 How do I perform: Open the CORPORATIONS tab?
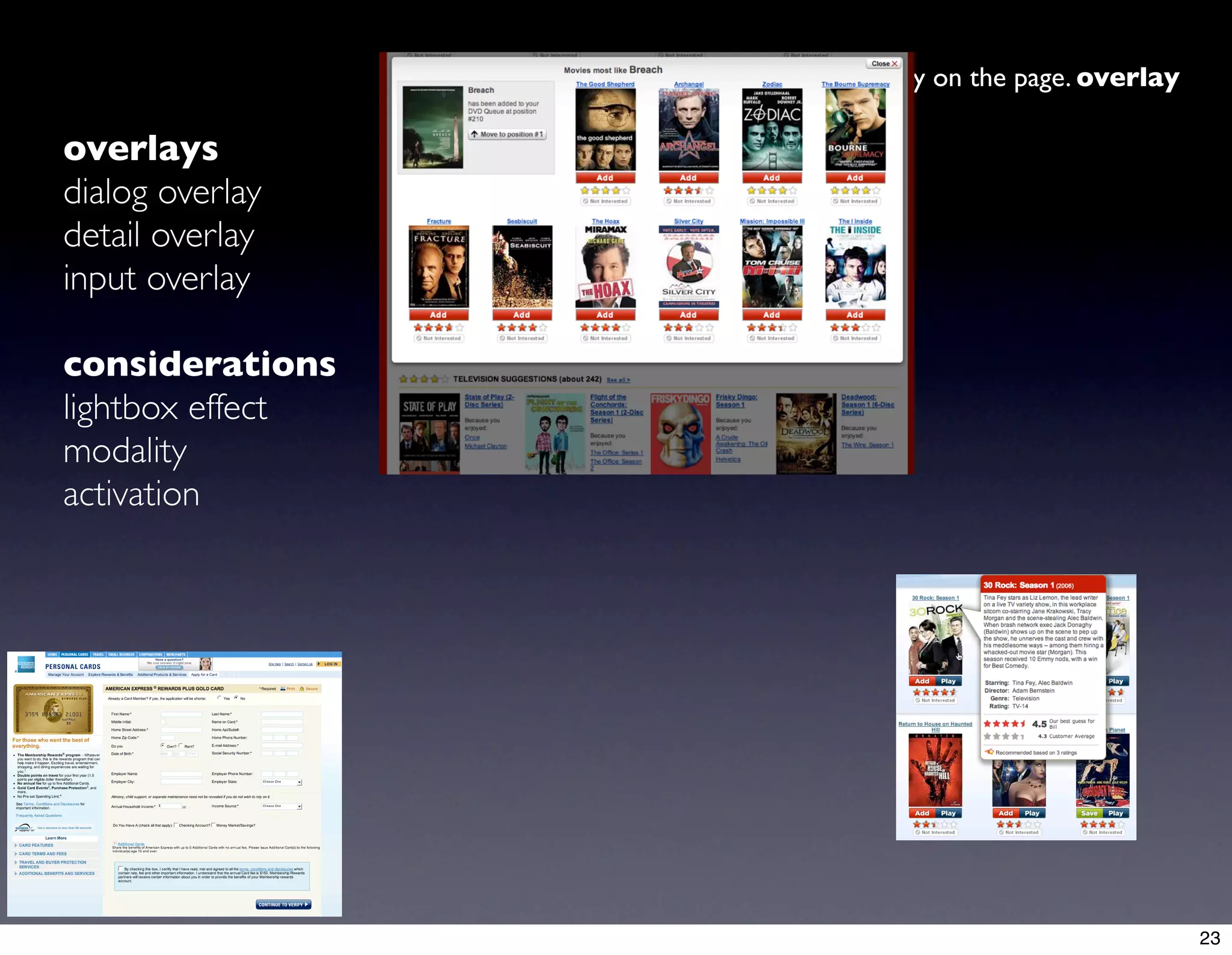tap(150, 654)
